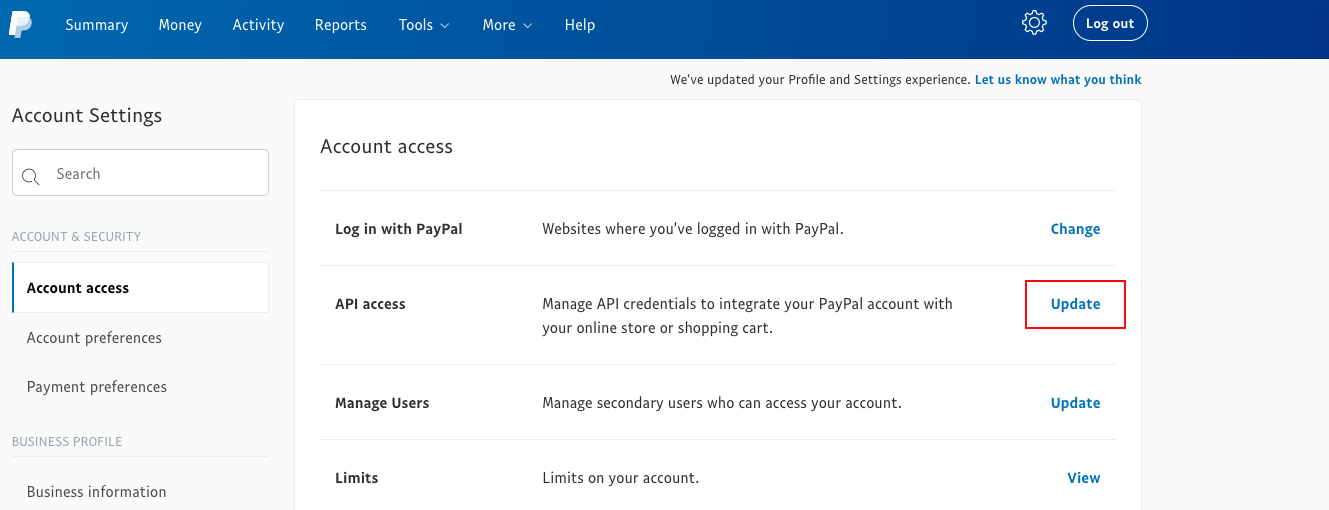Open the Help page
The width and height of the screenshot is (1329, 510).
click(580, 25)
